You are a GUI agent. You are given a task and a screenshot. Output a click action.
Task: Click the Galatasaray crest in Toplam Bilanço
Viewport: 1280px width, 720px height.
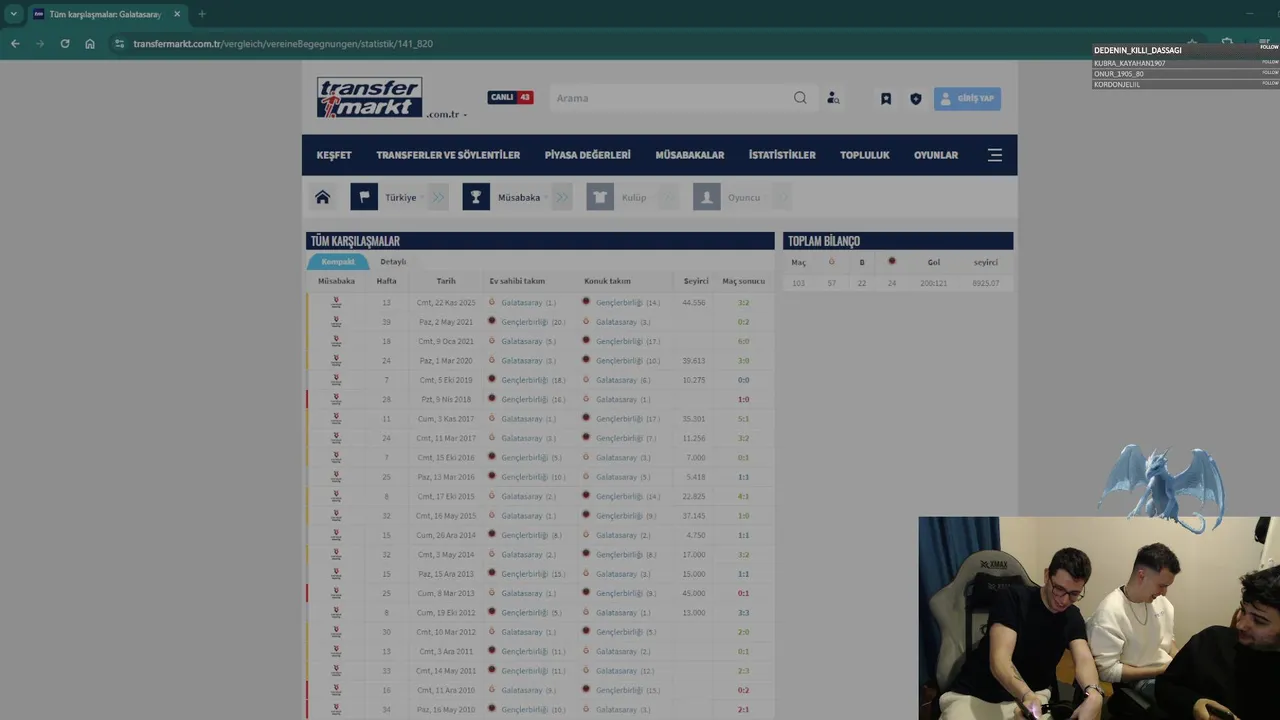pos(831,262)
